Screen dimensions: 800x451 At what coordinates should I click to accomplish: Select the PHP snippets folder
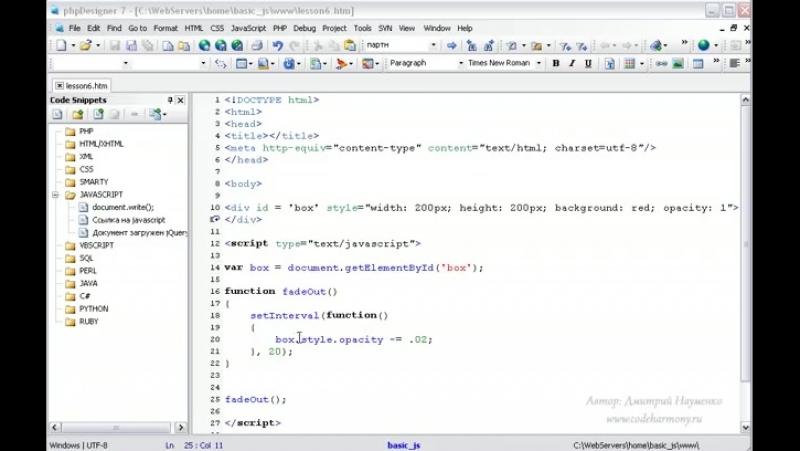(86, 131)
